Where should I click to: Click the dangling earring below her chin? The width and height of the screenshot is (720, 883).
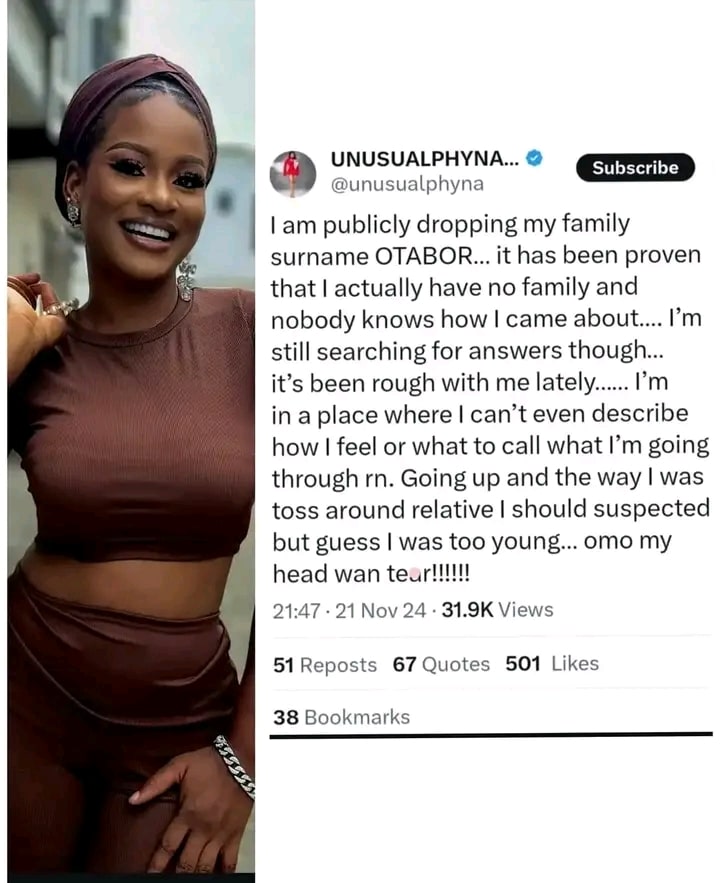coord(186,280)
